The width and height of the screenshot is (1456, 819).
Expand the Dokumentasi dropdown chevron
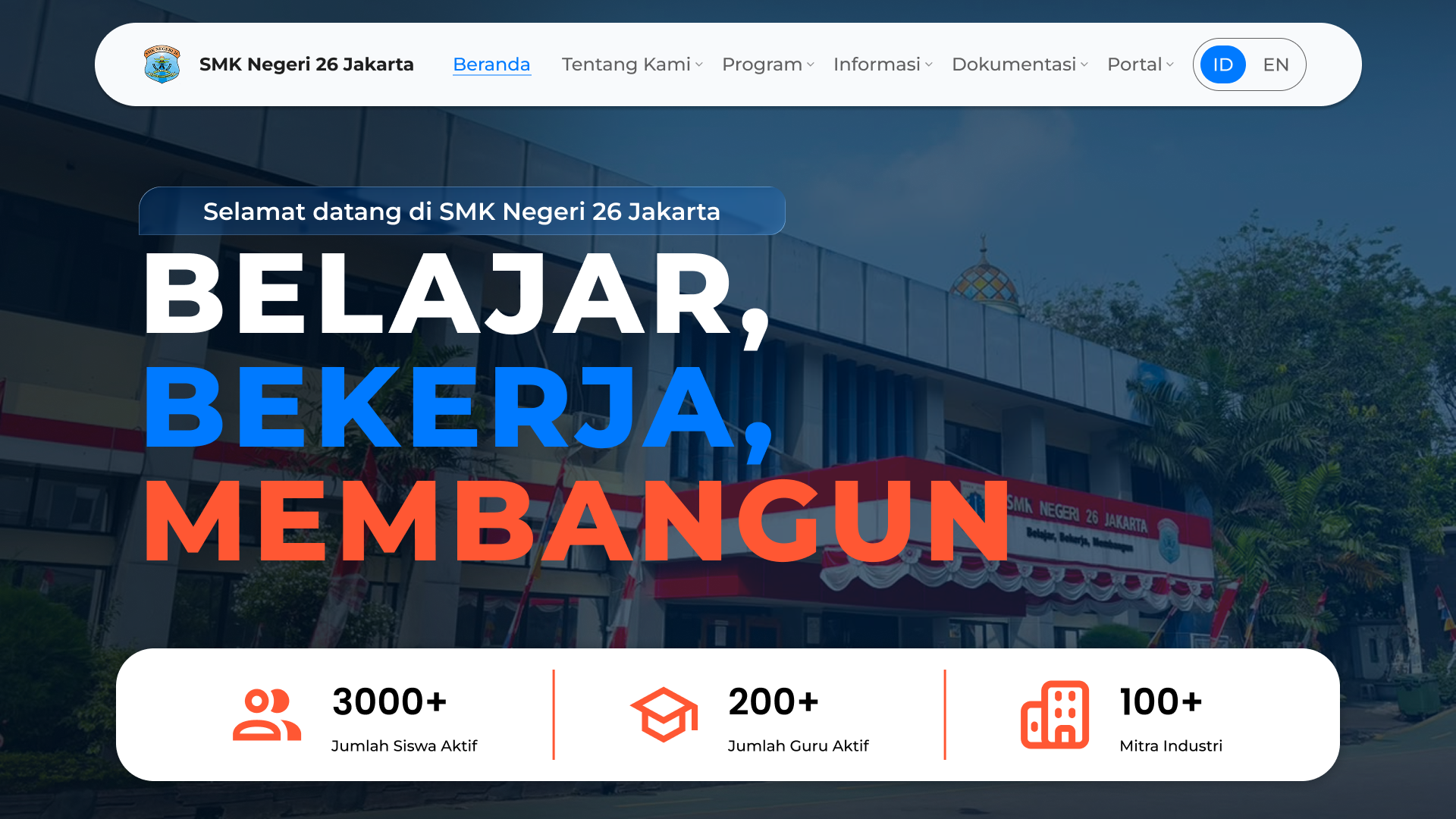1084,64
